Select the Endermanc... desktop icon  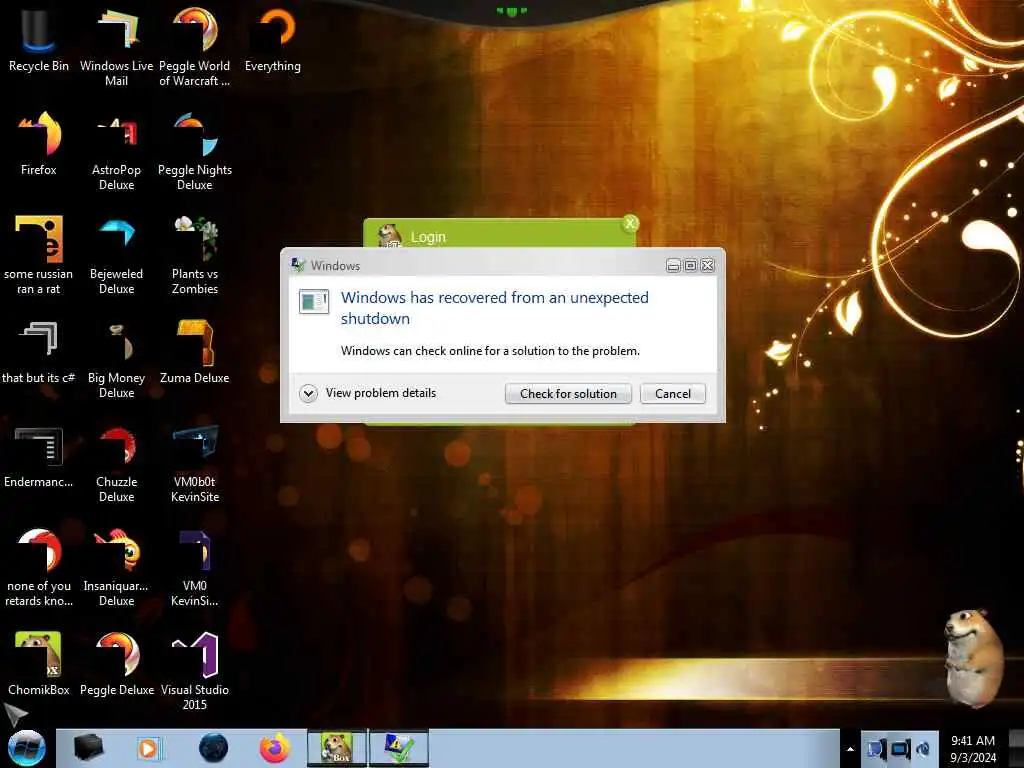click(39, 456)
